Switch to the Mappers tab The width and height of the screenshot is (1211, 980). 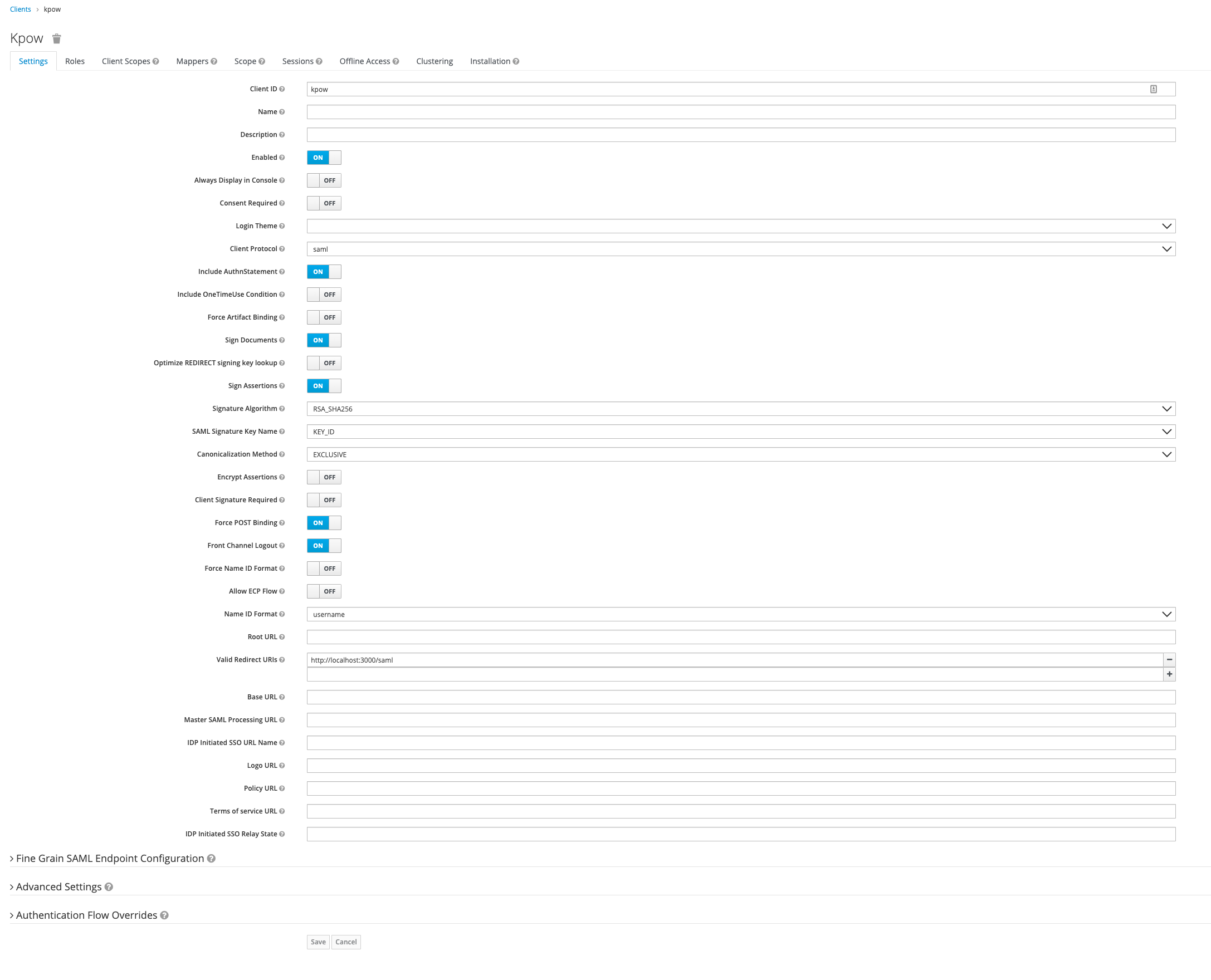pyautogui.click(x=192, y=62)
